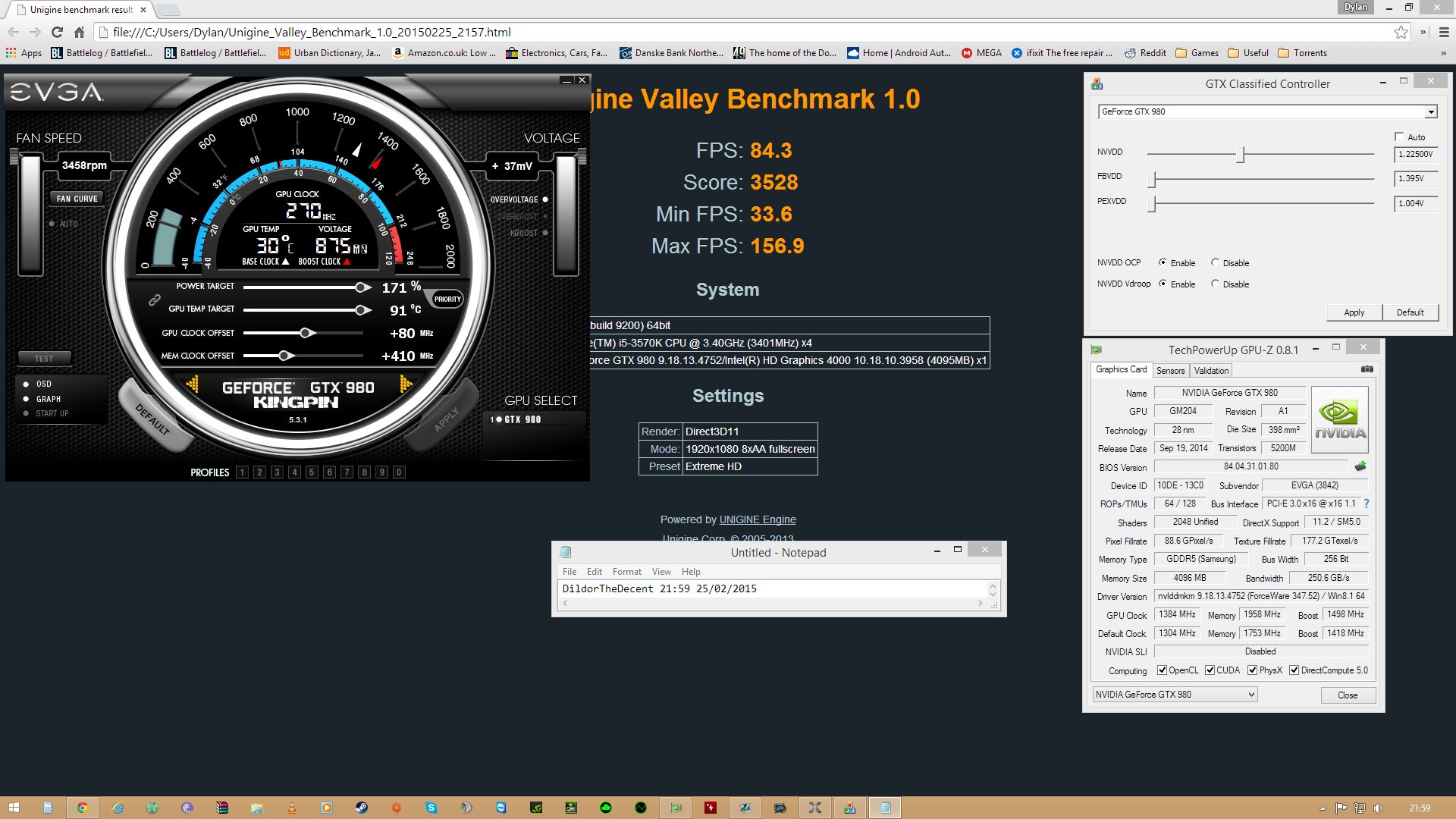Viewport: 1456px width, 819px height.
Task: Open the UNIGINE Engine link
Action: click(x=758, y=519)
